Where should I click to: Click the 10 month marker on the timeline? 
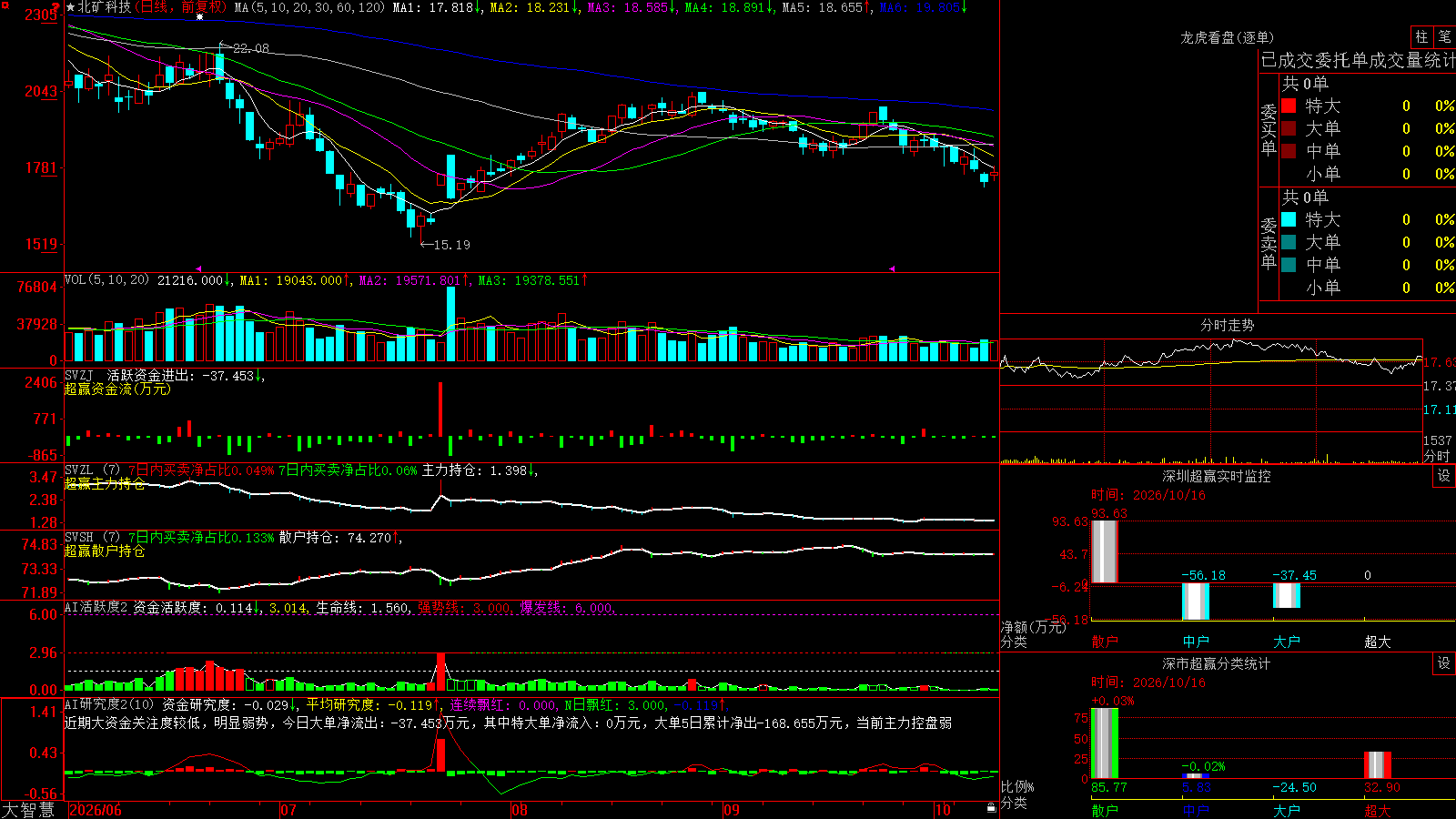[x=943, y=810]
